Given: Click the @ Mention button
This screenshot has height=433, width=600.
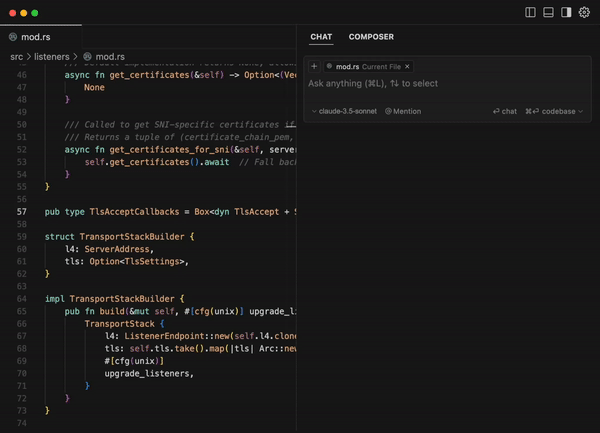Looking at the screenshot, I should 403,111.
